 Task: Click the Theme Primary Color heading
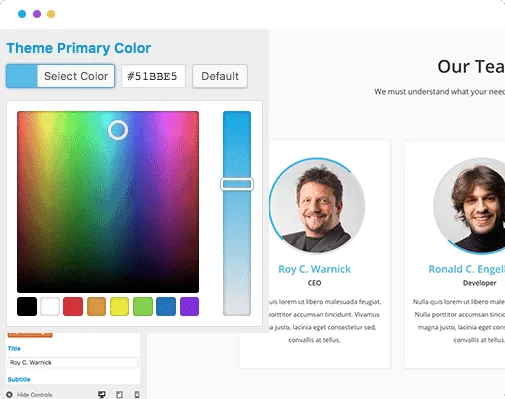(x=79, y=48)
